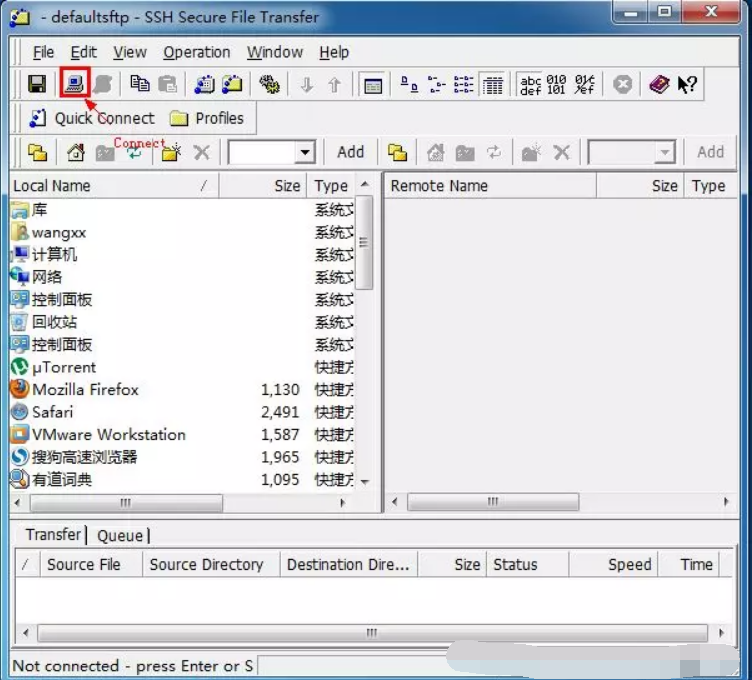Click the Connect icon highlighted in red
The width and height of the screenshot is (752, 680).
pyautogui.click(x=74, y=85)
